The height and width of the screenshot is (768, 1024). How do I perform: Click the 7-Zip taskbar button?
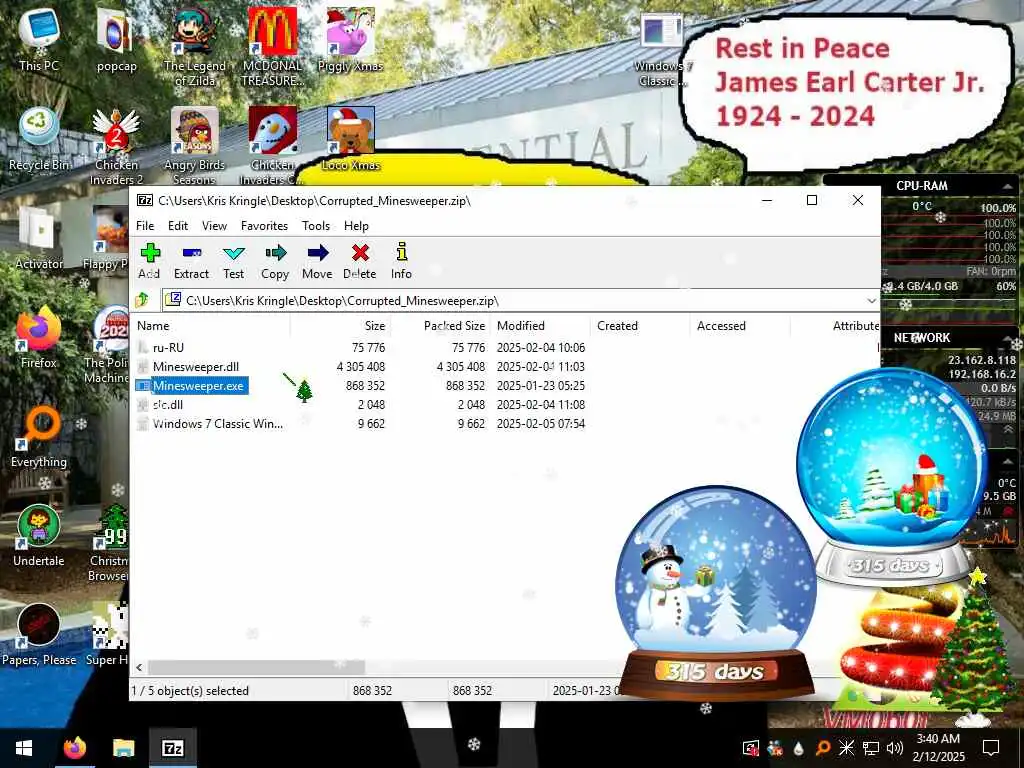coord(172,748)
